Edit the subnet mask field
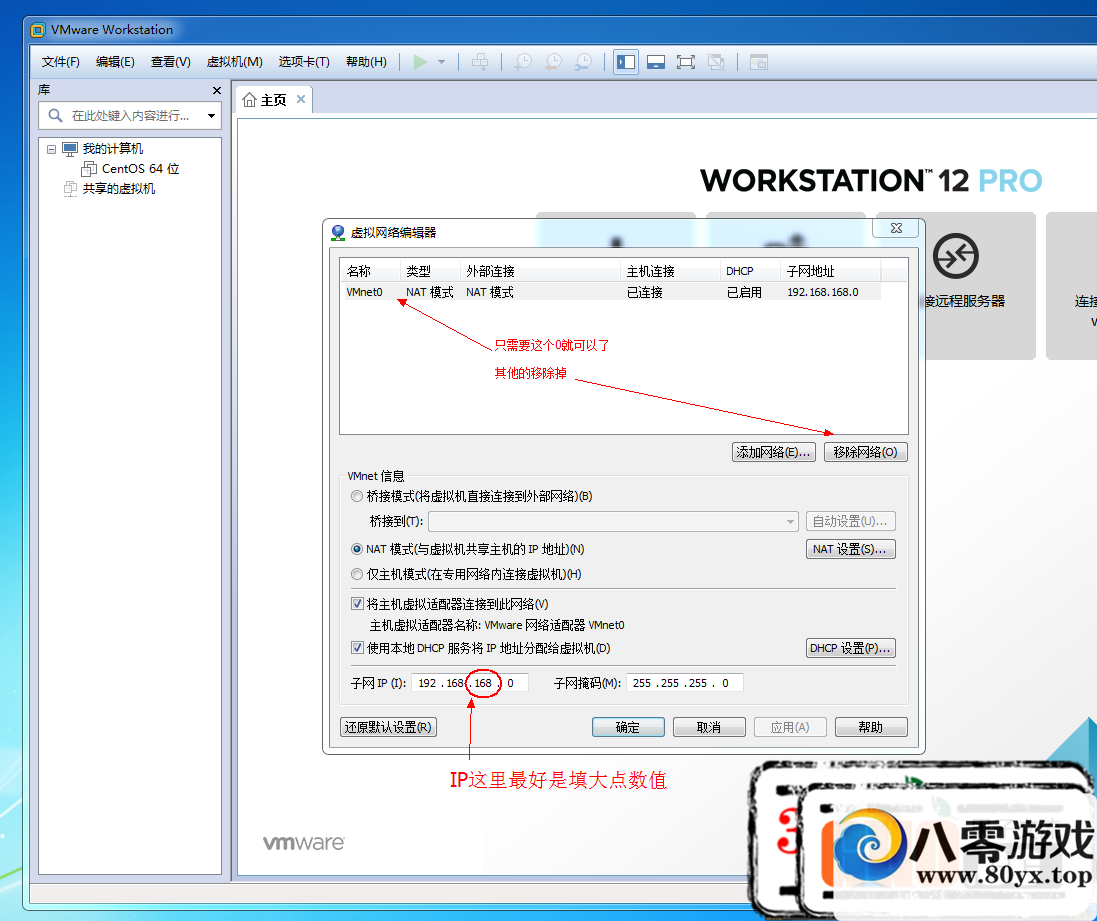 click(685, 682)
